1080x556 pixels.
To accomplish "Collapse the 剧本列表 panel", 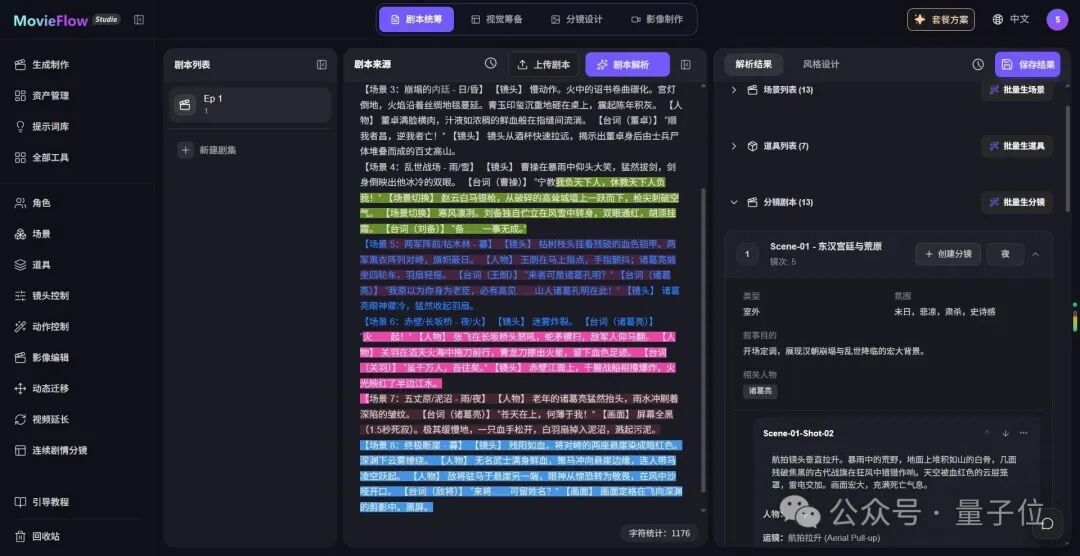I will 322,65.
